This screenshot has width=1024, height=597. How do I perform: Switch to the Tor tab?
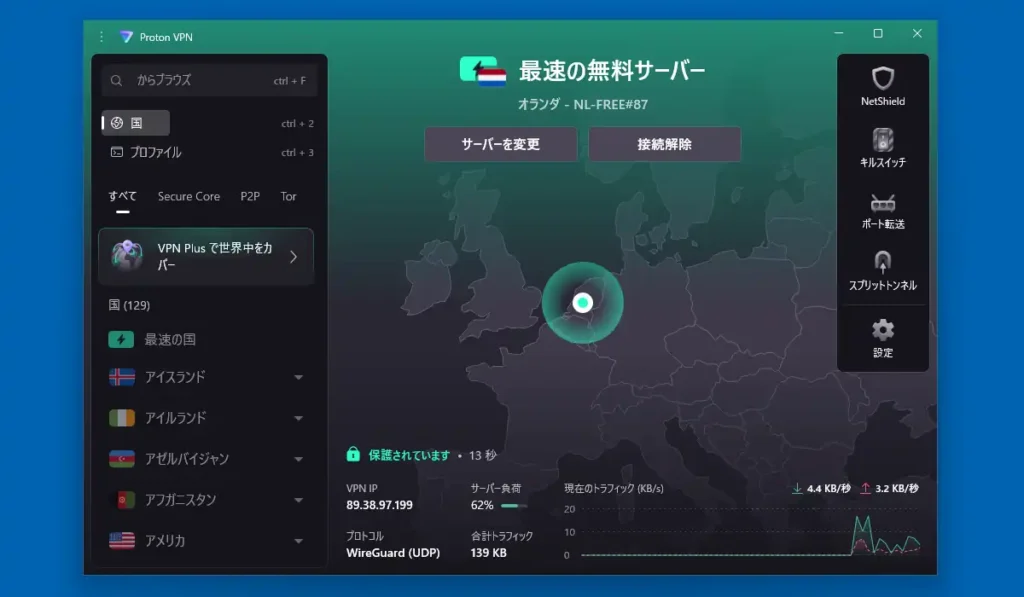point(288,196)
